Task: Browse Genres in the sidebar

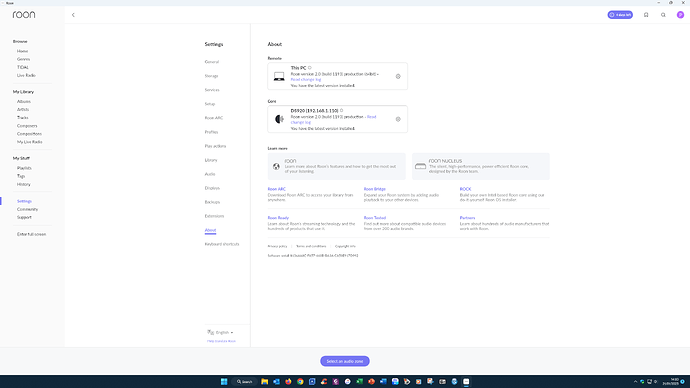Action: click(23, 59)
